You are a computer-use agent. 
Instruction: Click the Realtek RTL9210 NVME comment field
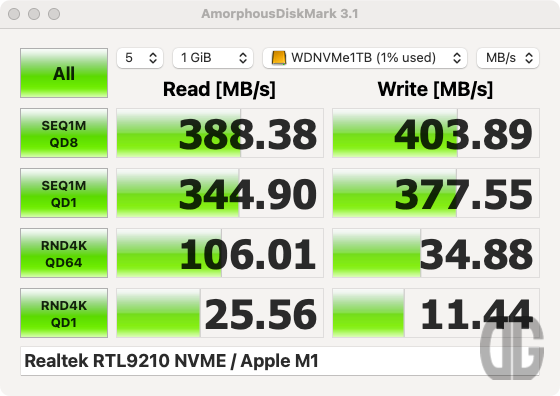pyautogui.click(x=280, y=361)
